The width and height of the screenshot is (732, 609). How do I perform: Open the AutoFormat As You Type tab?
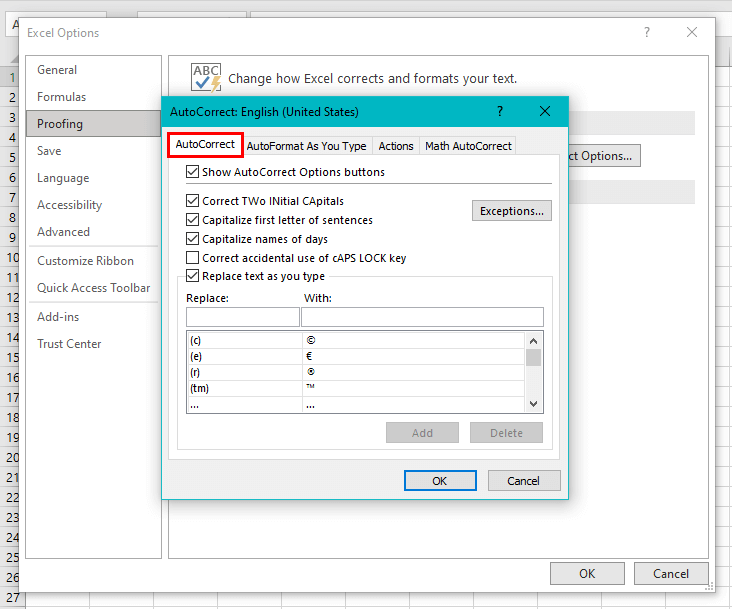click(x=306, y=146)
